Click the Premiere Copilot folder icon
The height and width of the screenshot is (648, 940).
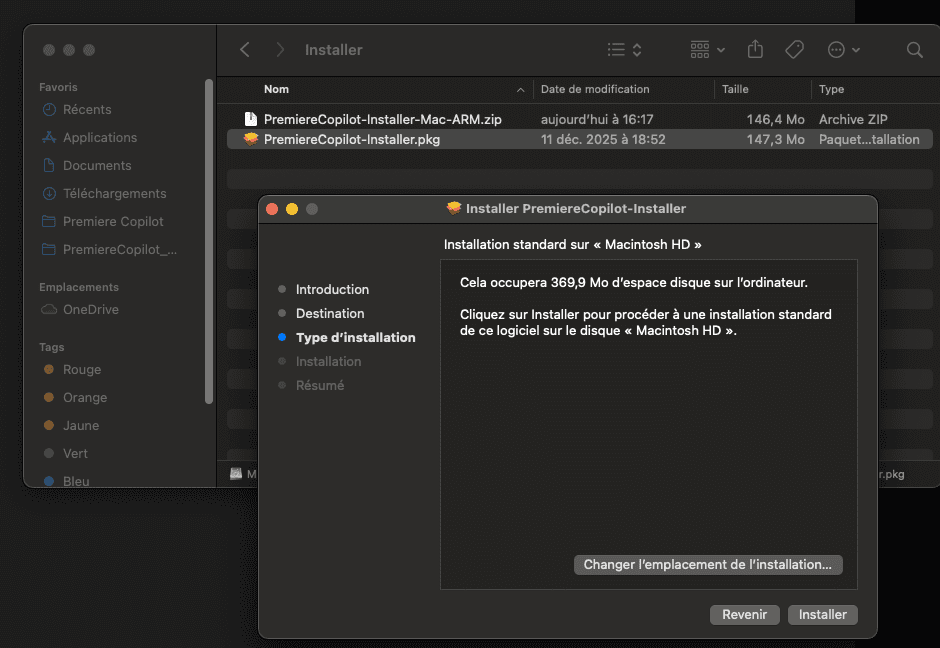(49, 221)
